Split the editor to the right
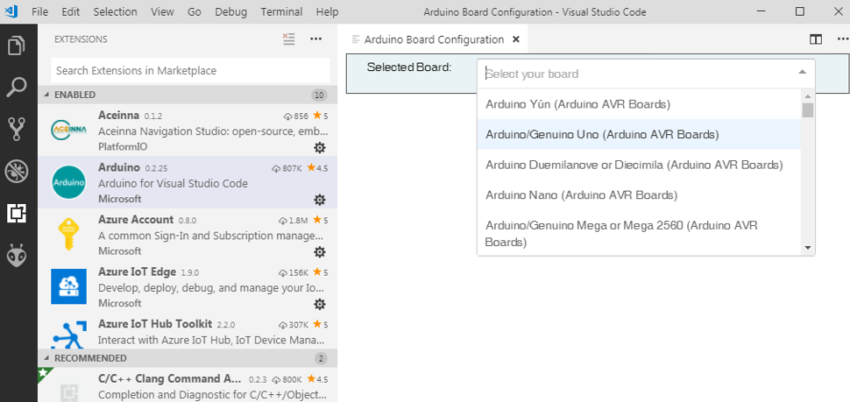Screen dimensions: 850x402 815,39
